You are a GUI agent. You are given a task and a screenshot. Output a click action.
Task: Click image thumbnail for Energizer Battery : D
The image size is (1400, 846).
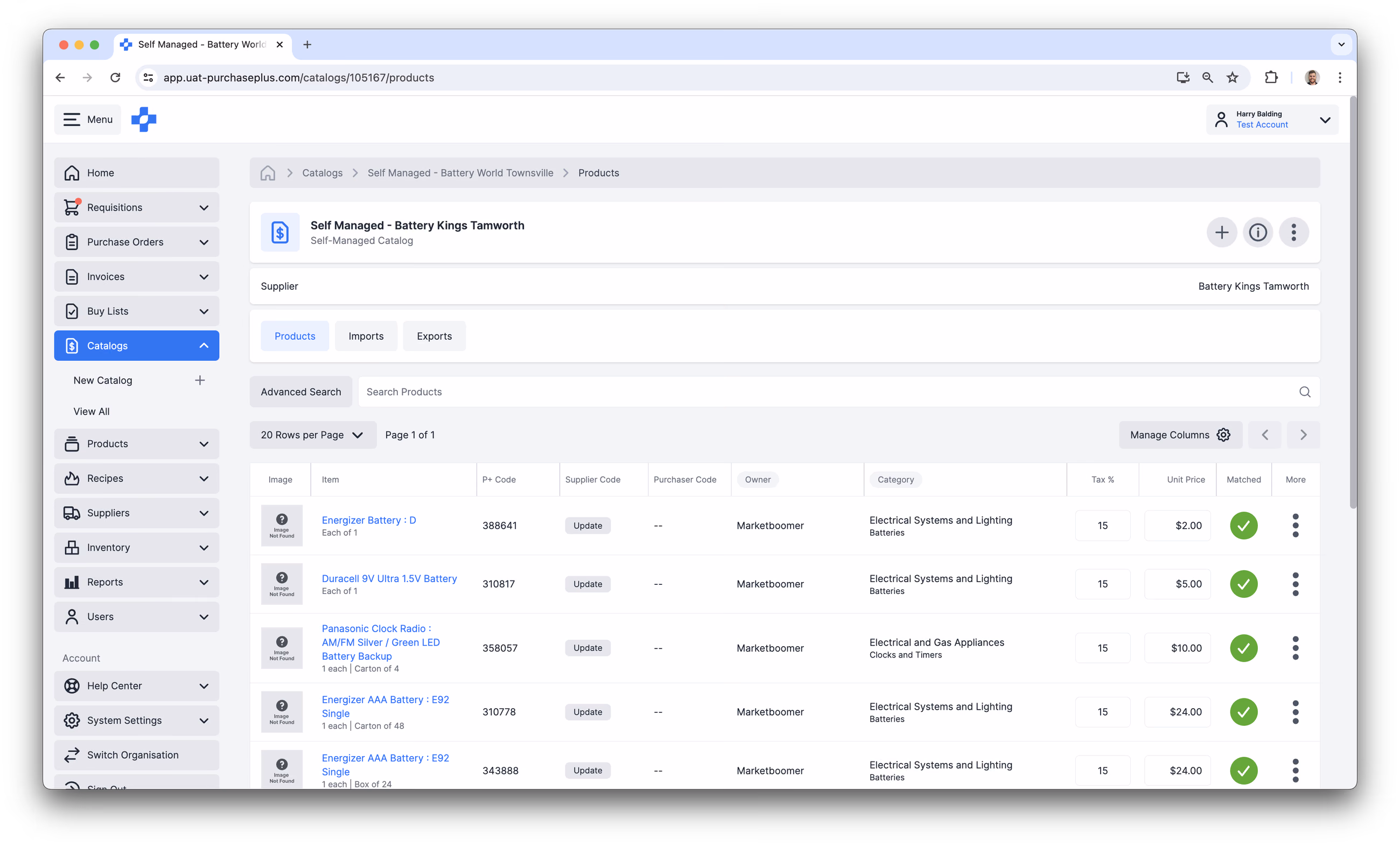282,526
